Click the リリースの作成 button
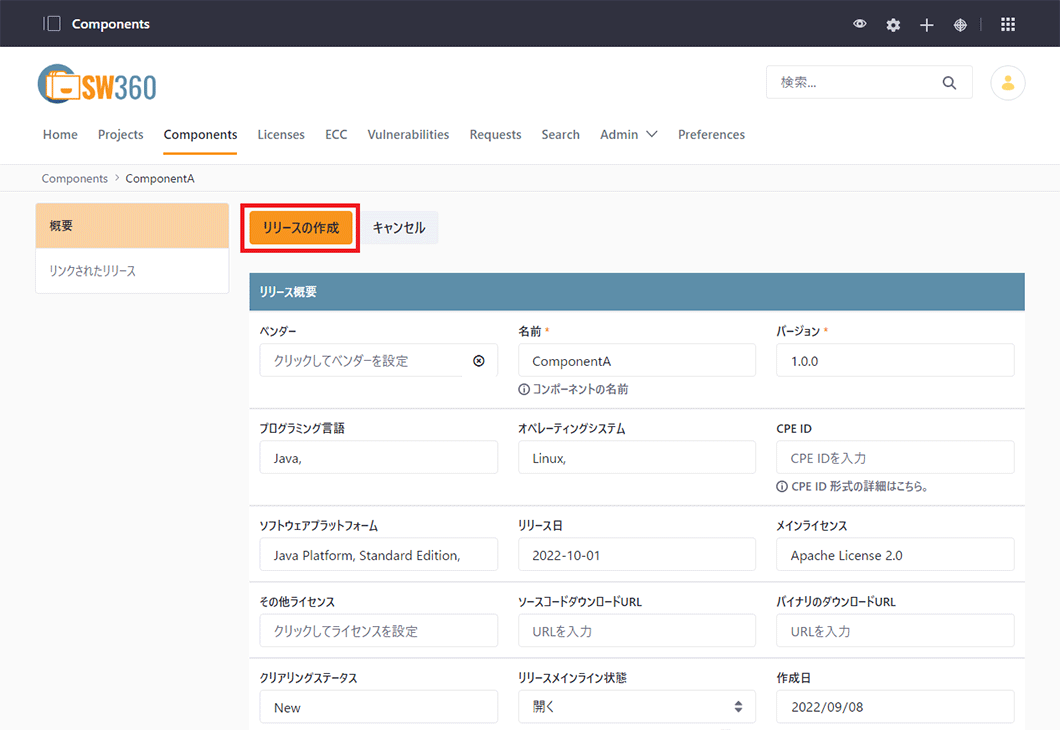The height and width of the screenshot is (730, 1060). coord(301,228)
